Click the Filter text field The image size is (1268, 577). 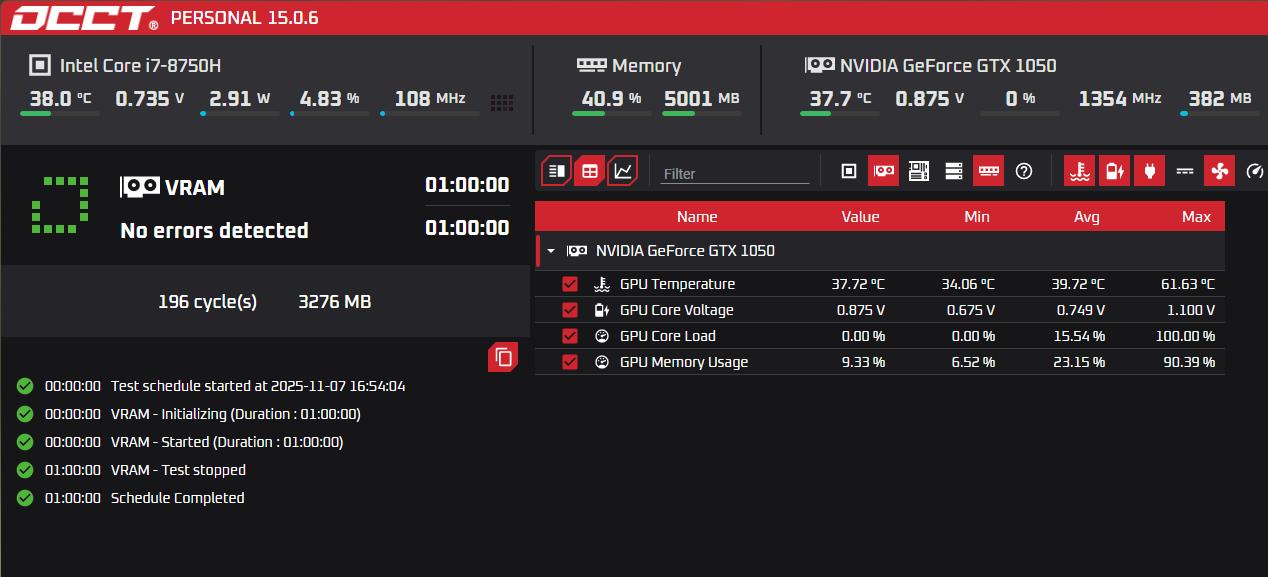pos(734,173)
